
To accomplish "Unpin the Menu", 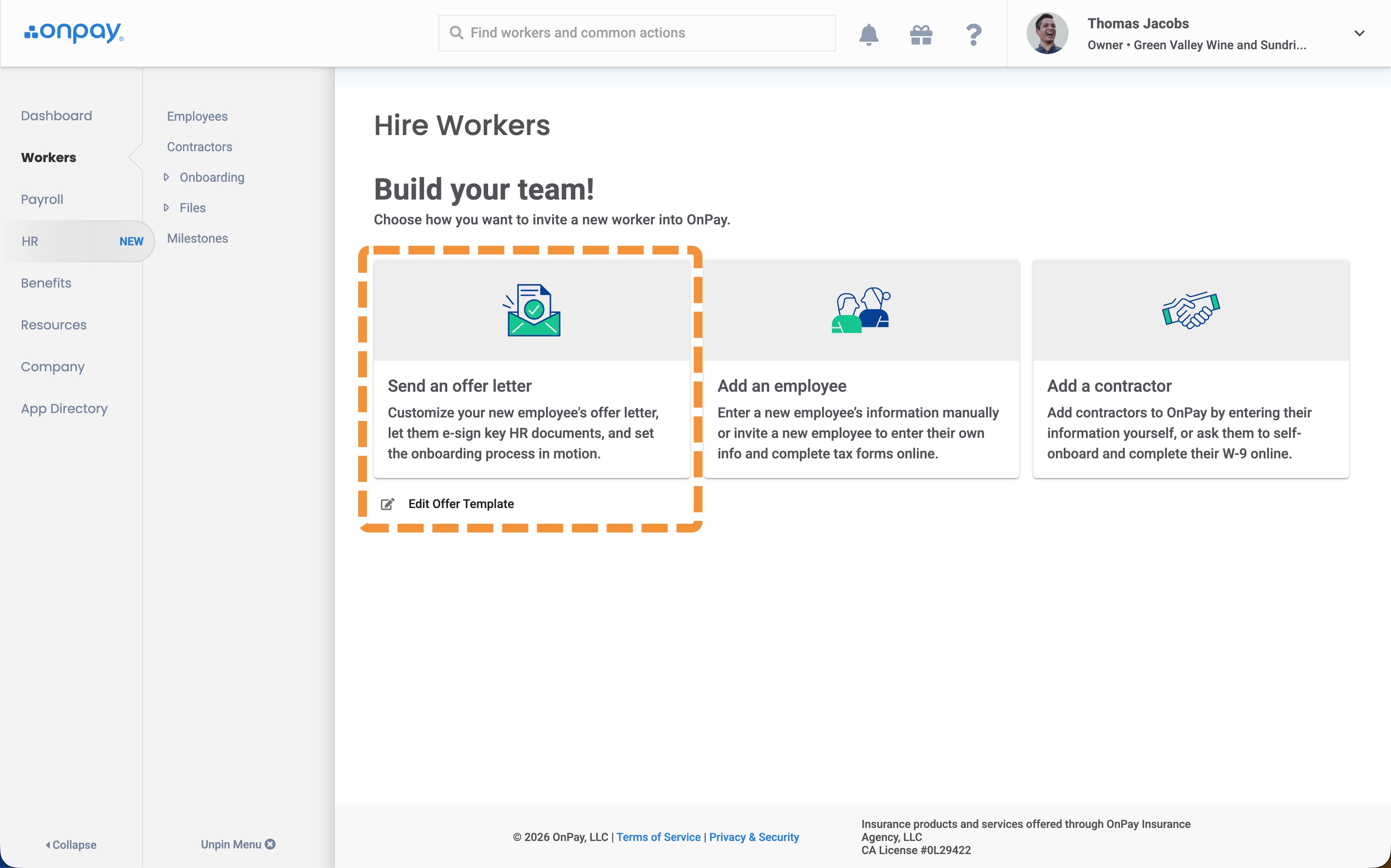I will click(237, 844).
